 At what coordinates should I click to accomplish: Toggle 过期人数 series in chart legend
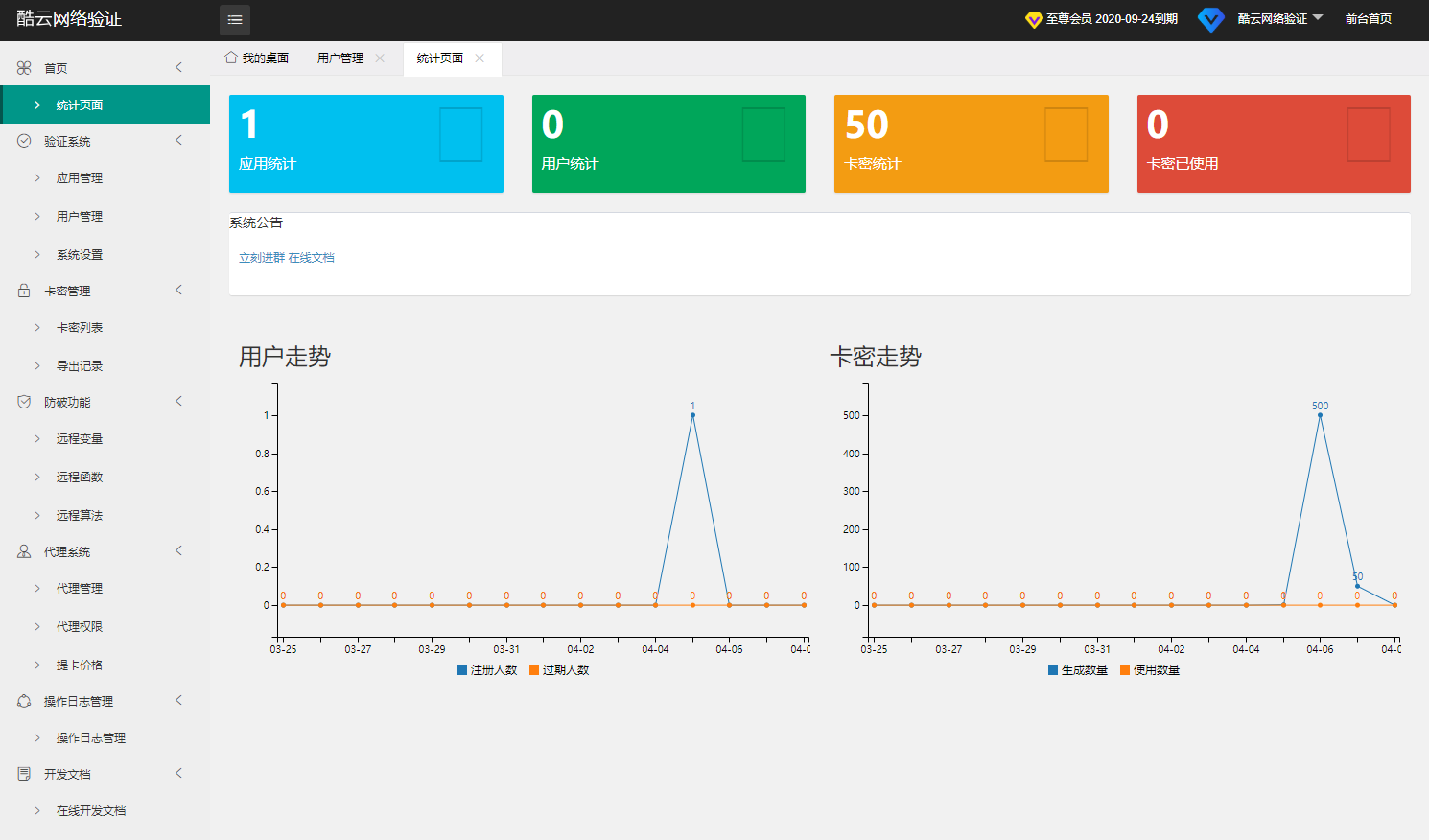coord(559,670)
